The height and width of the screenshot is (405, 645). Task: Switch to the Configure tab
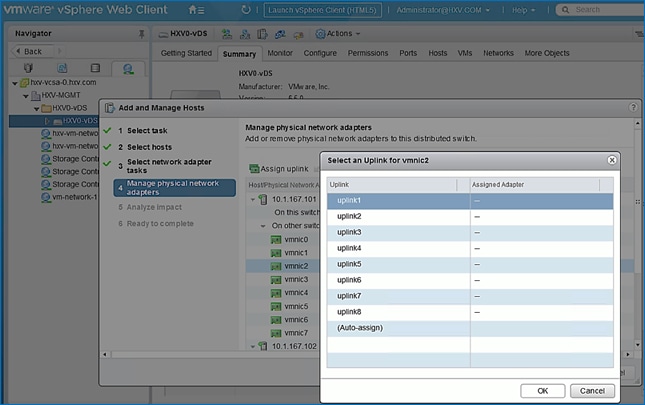click(320, 53)
